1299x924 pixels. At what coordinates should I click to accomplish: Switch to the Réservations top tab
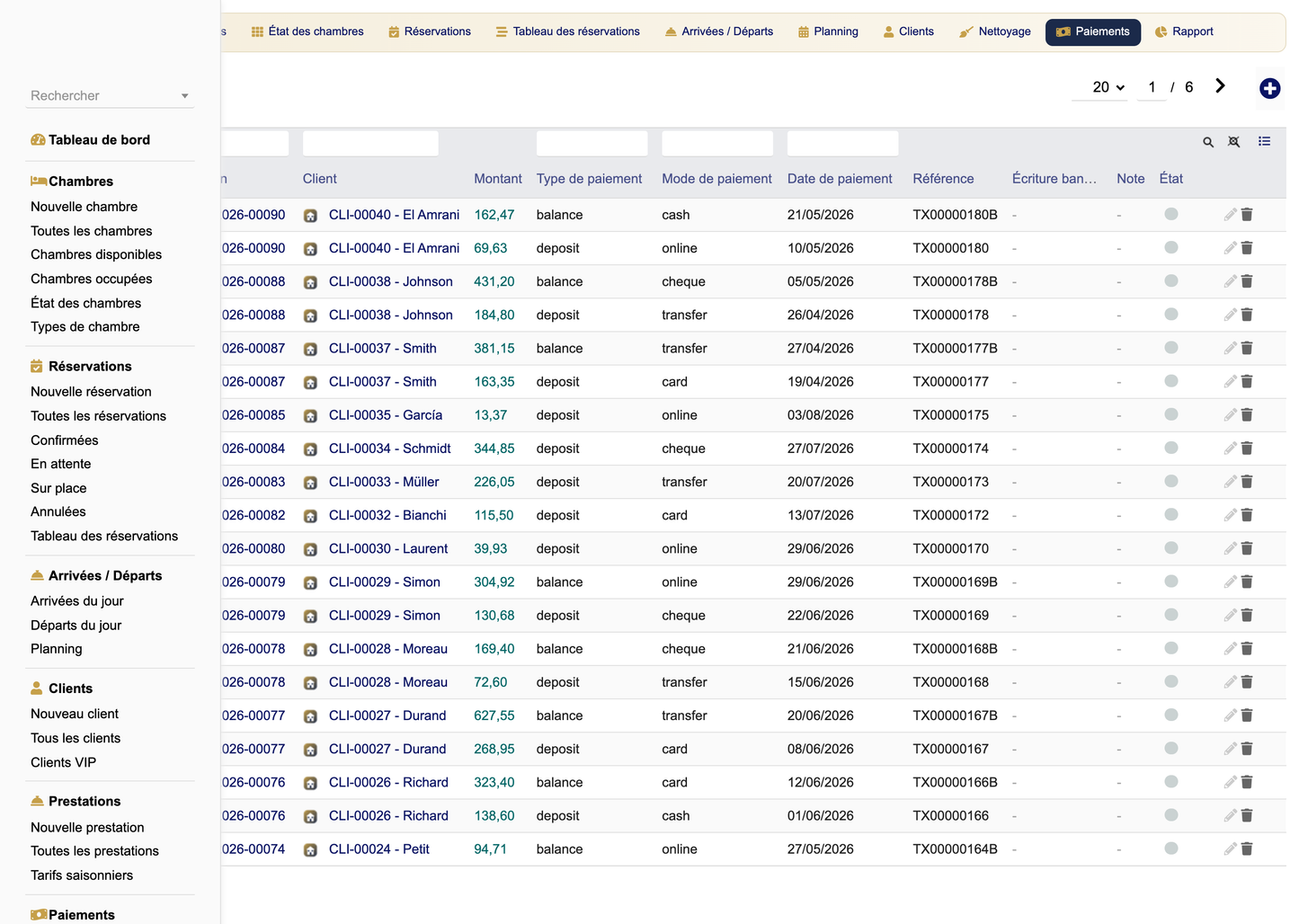click(430, 31)
